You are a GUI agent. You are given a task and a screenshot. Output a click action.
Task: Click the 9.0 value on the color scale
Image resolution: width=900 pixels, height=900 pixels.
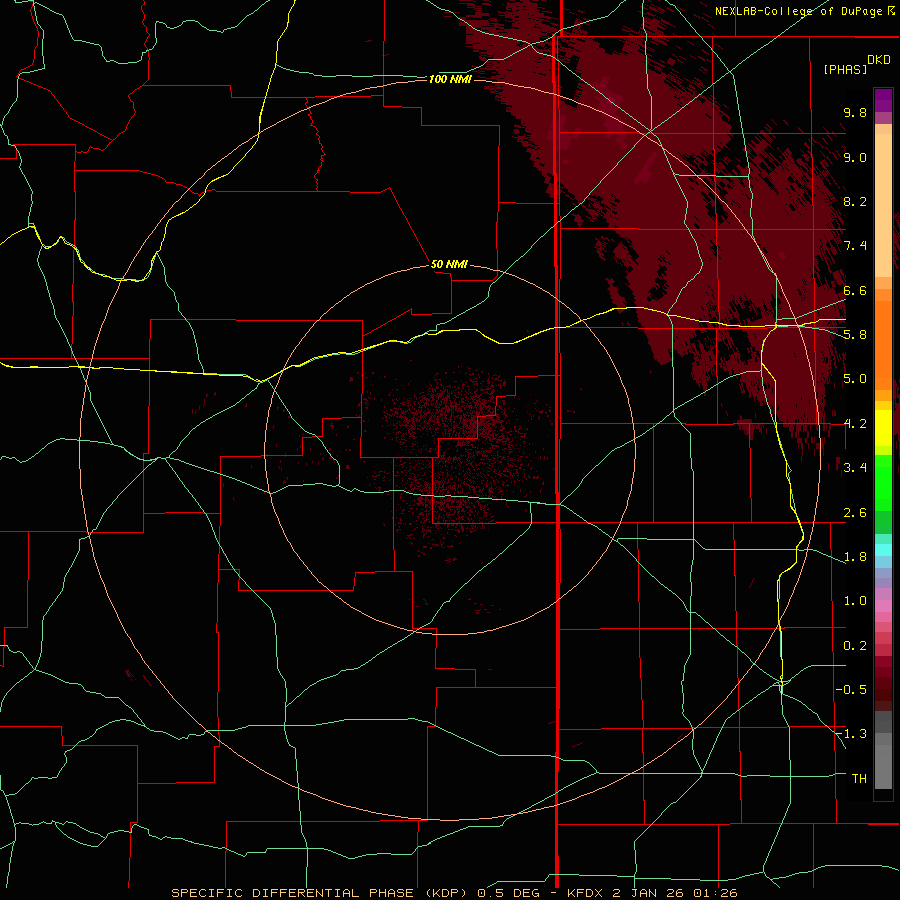pyautogui.click(x=855, y=157)
